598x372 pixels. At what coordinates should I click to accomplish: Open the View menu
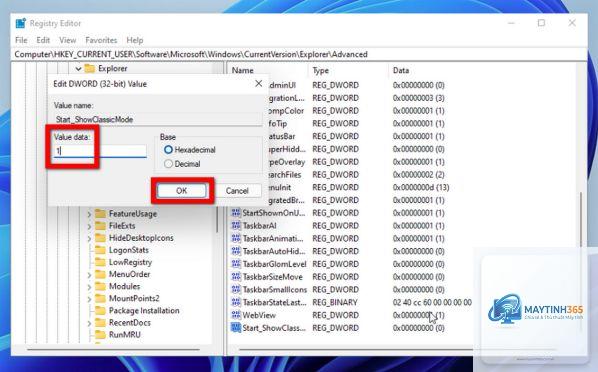68,40
